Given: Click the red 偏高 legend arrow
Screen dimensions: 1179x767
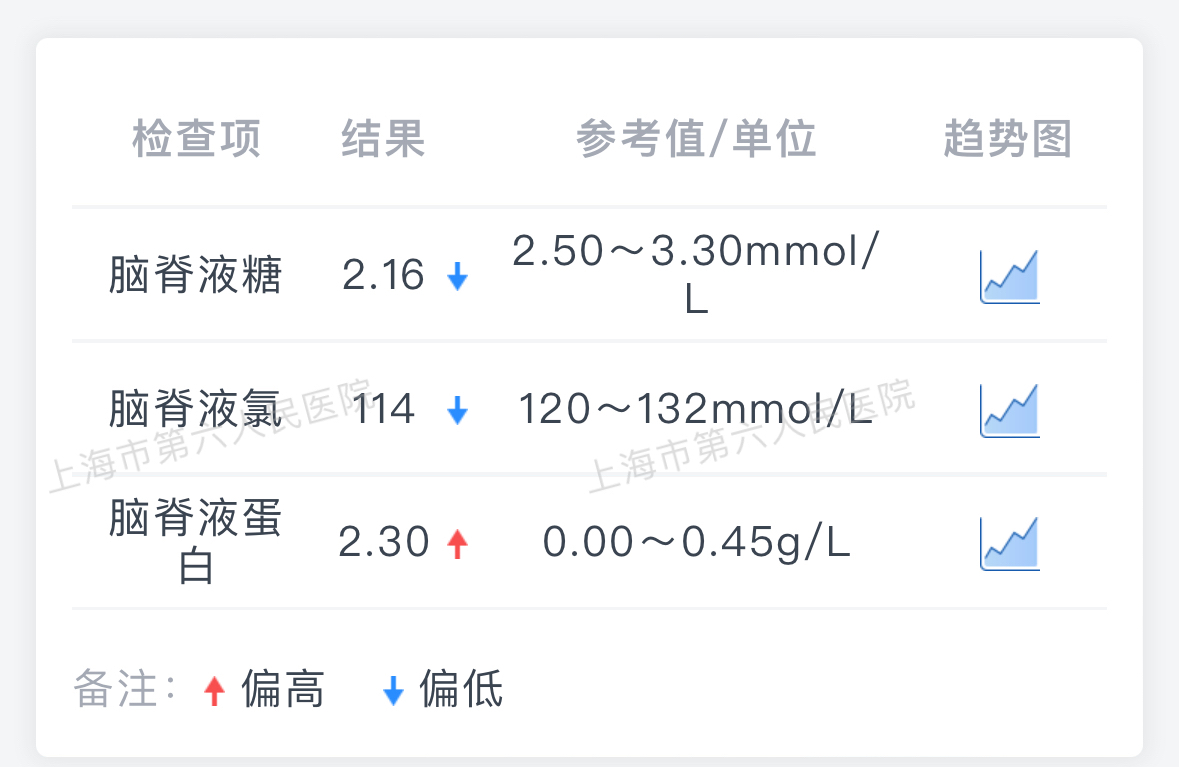Looking at the screenshot, I should coord(214,690).
